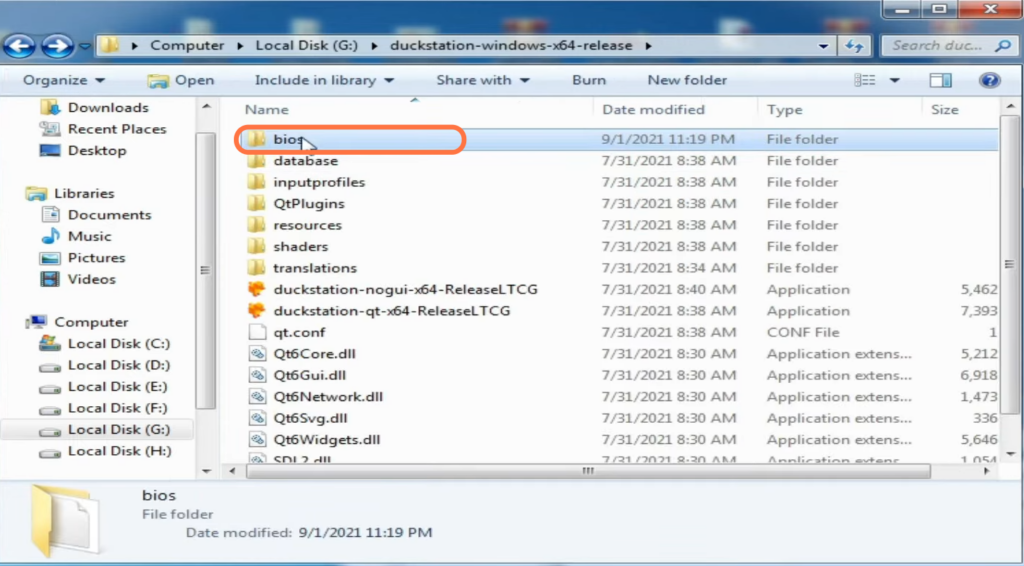Open the Organize menu
The width and height of the screenshot is (1024, 566).
[x=63, y=80]
